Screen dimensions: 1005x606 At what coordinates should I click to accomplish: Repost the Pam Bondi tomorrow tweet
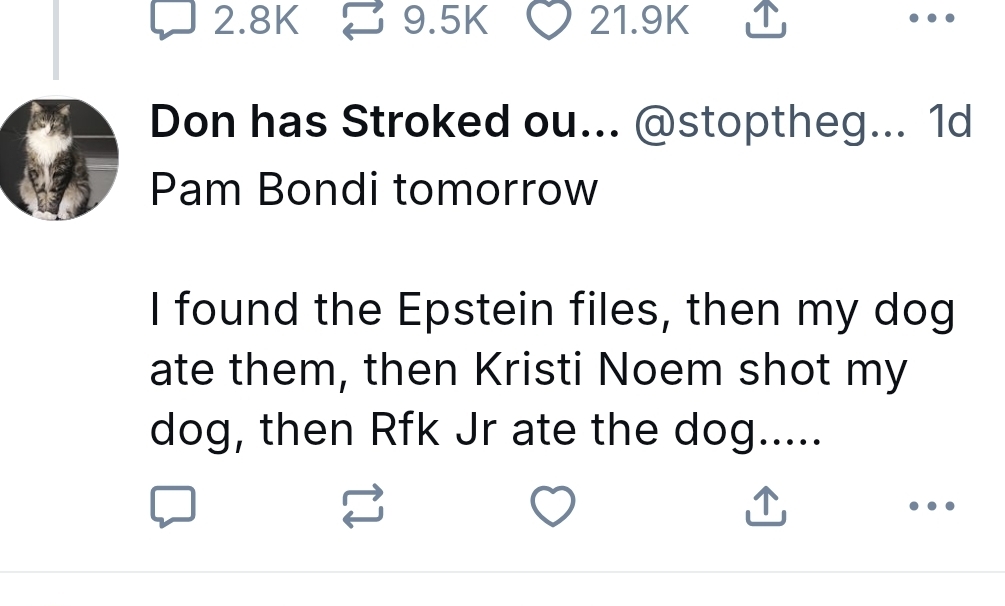(x=363, y=506)
